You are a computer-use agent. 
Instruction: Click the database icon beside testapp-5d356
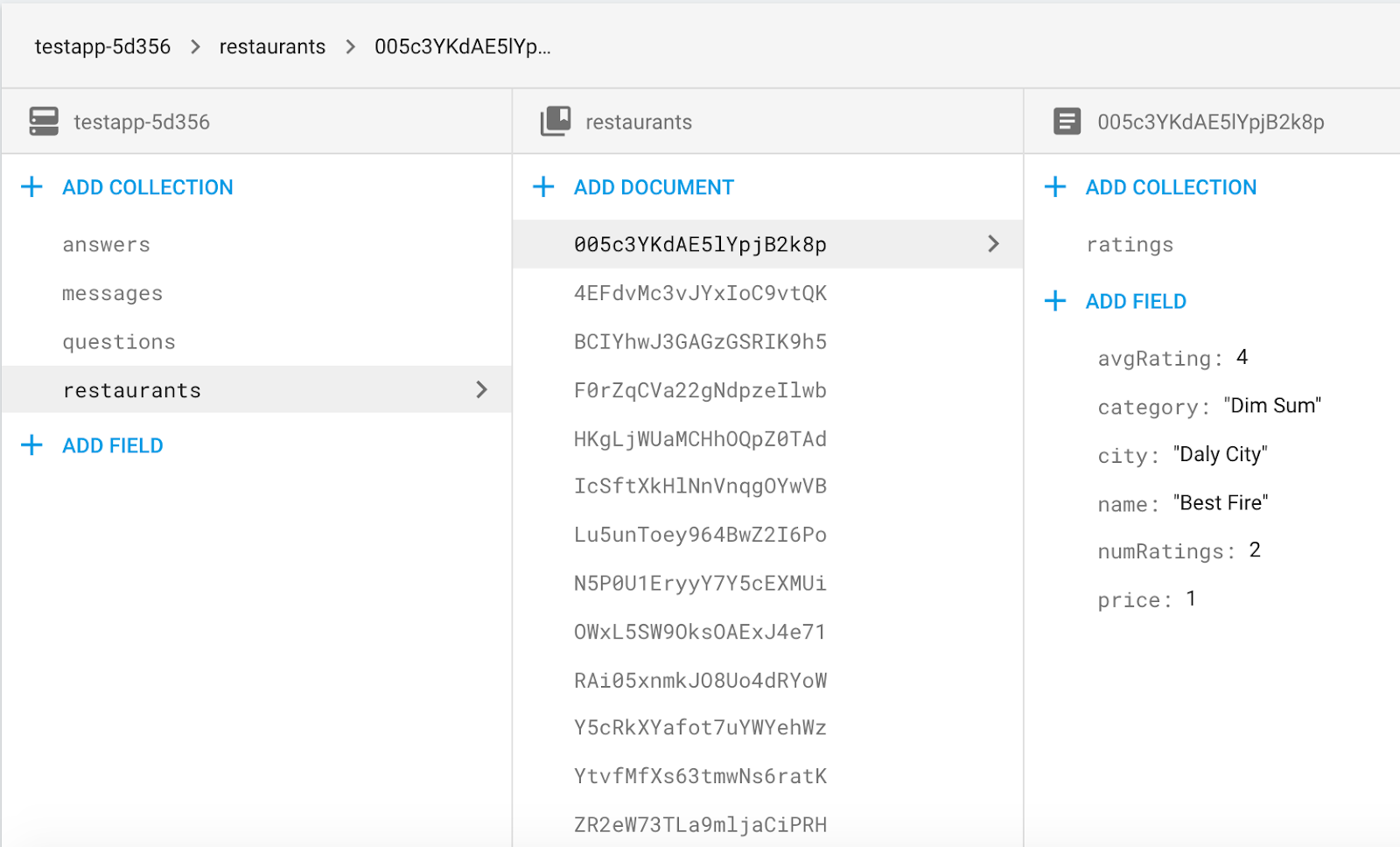coord(42,122)
